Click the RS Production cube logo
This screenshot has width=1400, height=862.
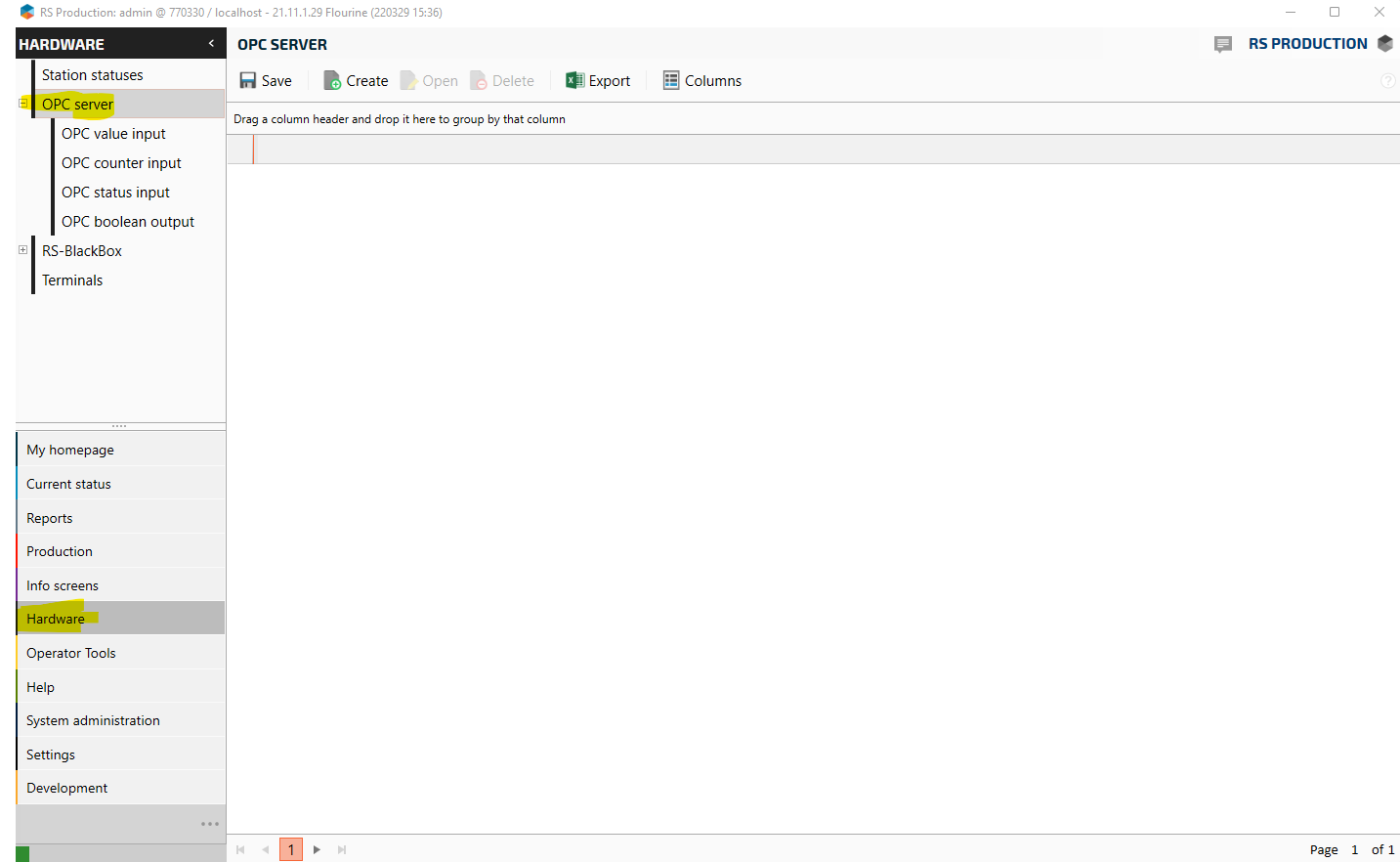[x=1384, y=44]
